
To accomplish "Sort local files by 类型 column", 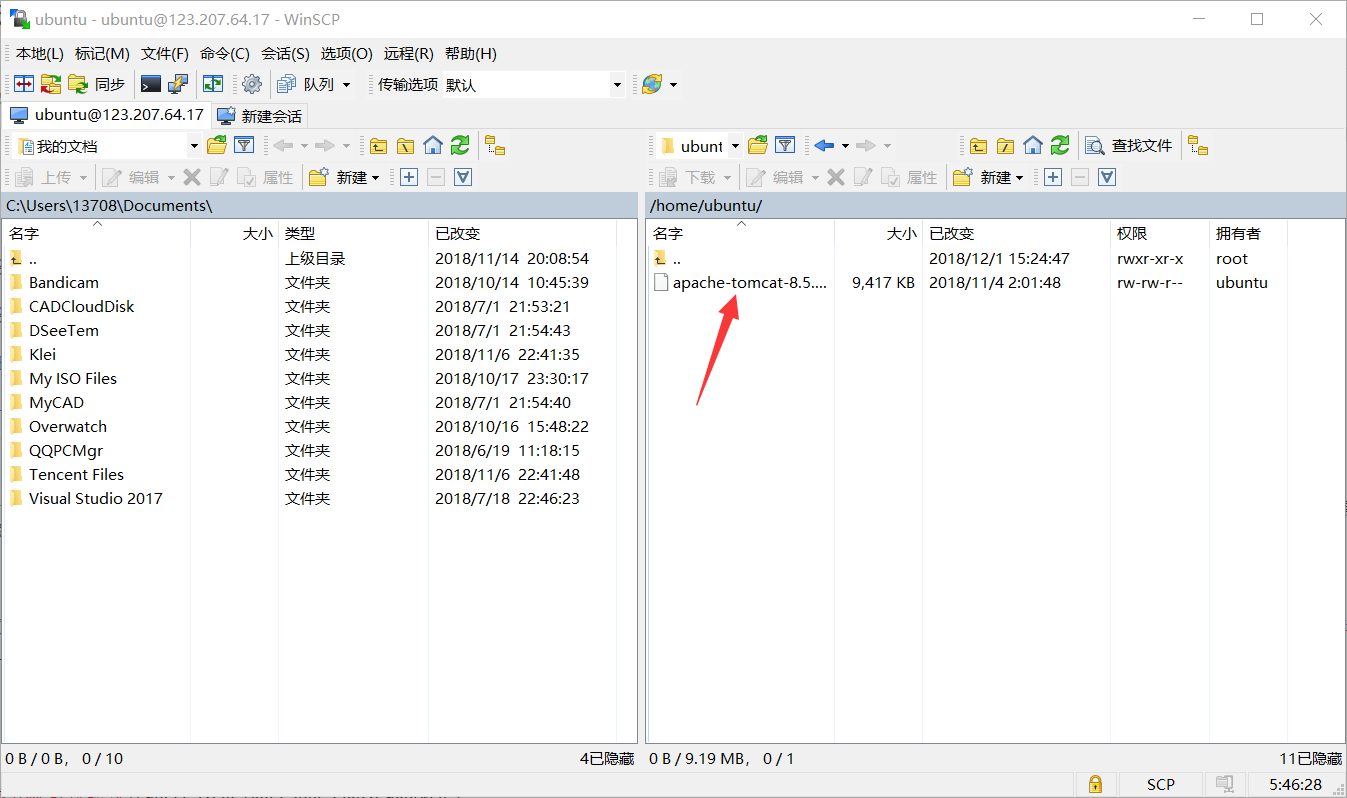I will pos(353,233).
